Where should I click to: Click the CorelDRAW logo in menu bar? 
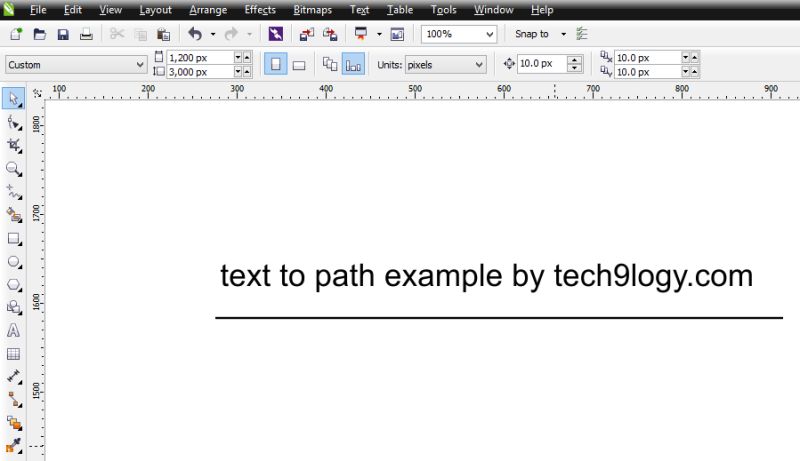click(9, 9)
